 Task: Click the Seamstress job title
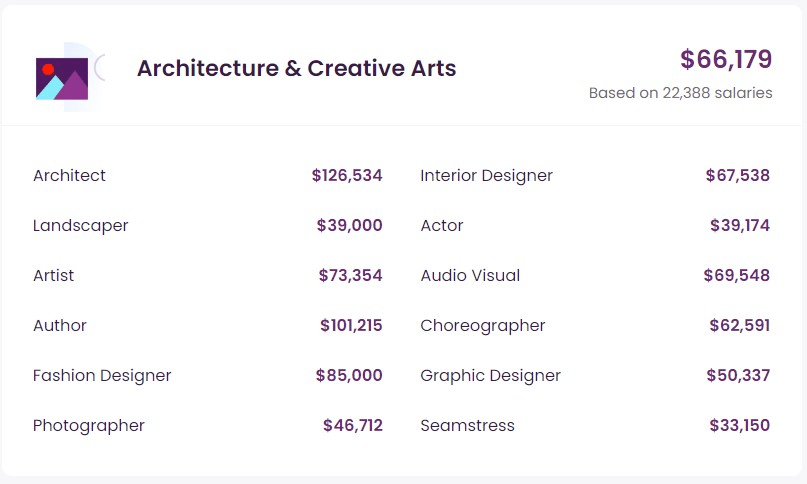point(467,426)
